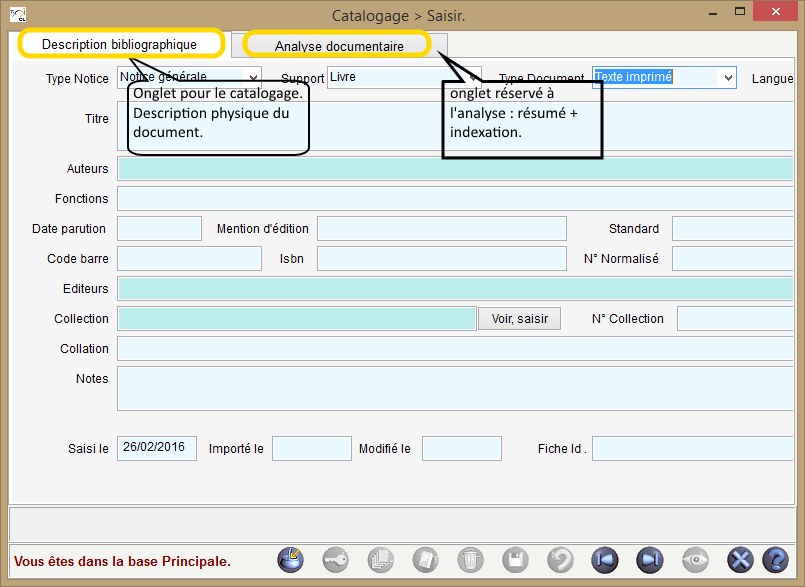Click the grayed key icon
Image resolution: width=805 pixels, height=587 pixels.
[336, 560]
